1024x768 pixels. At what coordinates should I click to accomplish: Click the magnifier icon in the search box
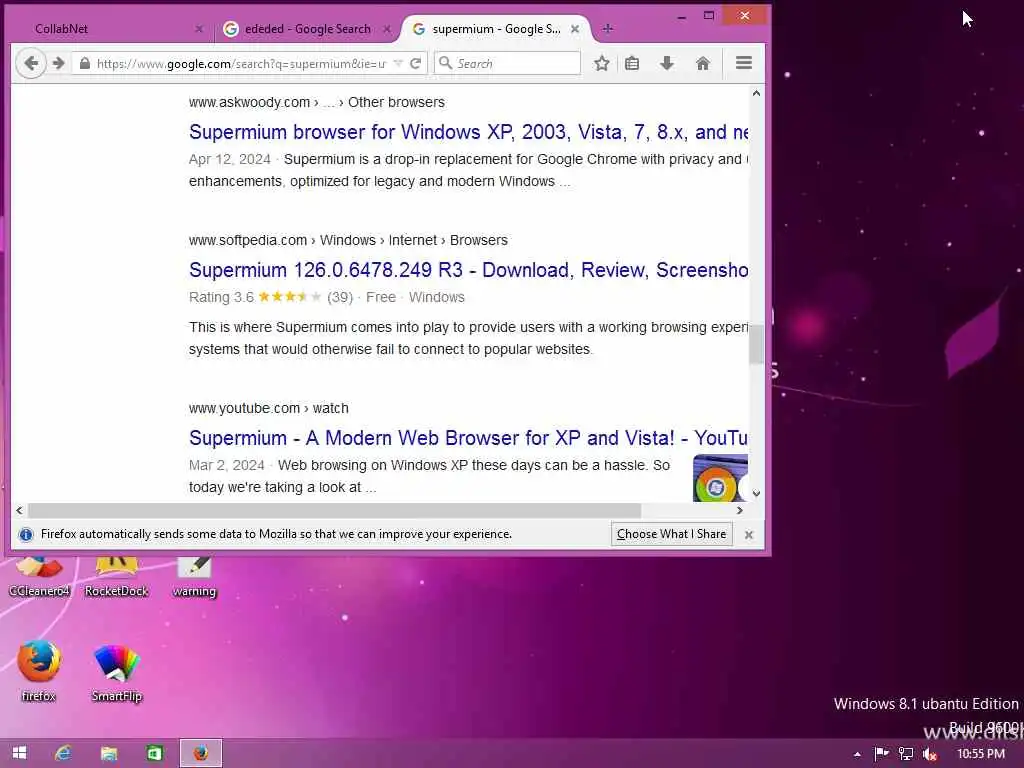click(x=445, y=63)
